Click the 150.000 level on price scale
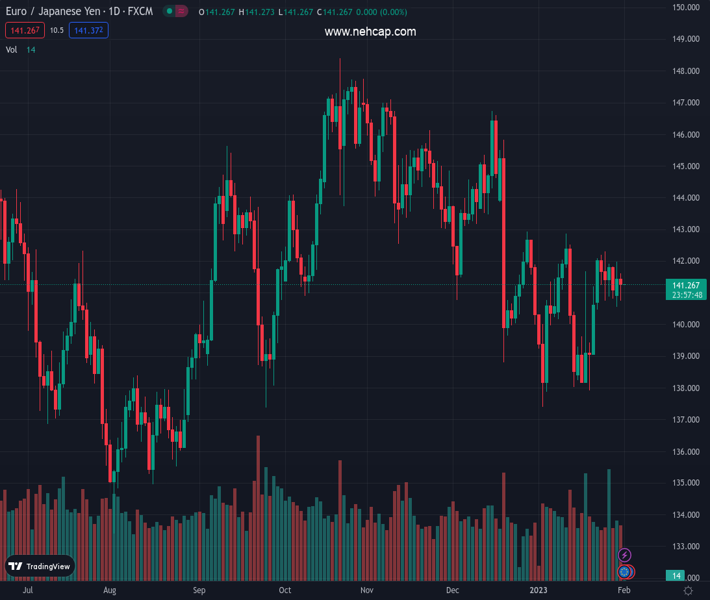 pyautogui.click(x=685, y=8)
